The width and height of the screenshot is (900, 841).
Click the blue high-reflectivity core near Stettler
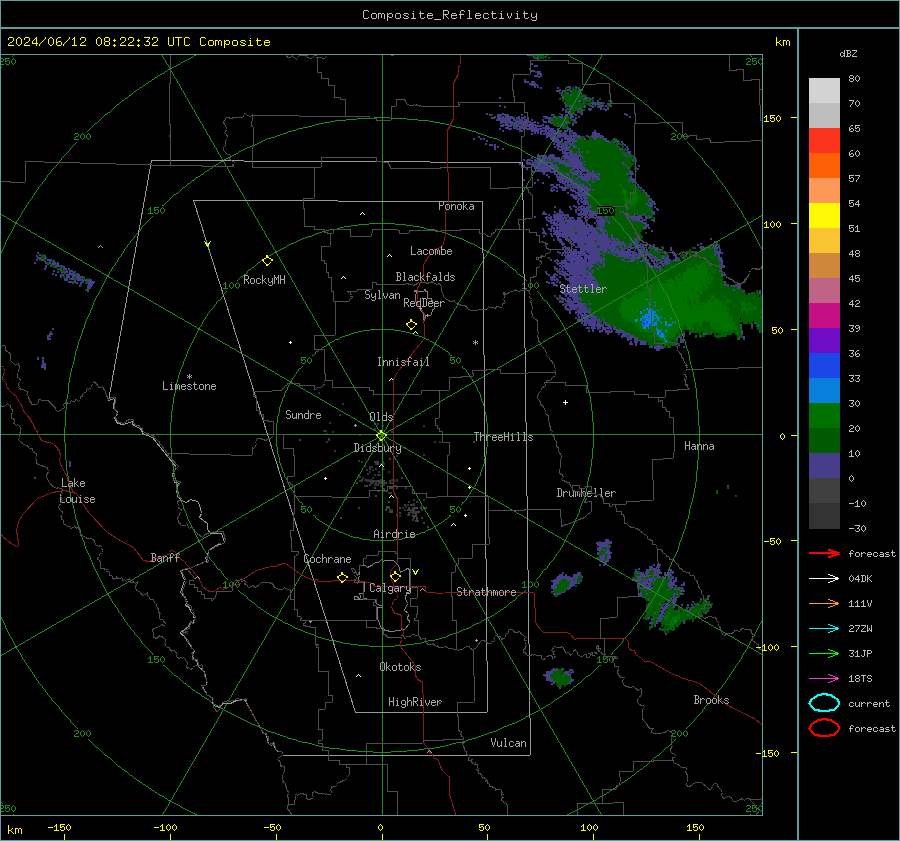(x=651, y=320)
